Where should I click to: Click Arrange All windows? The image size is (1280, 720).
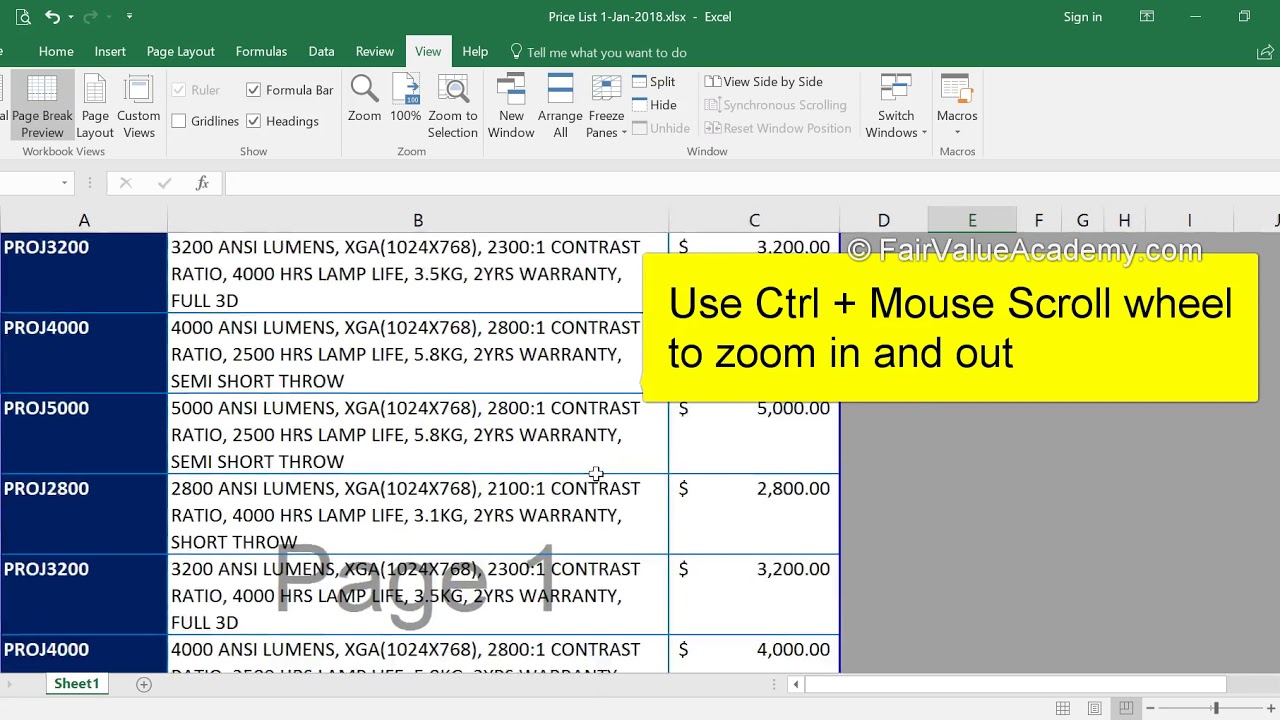coord(560,106)
